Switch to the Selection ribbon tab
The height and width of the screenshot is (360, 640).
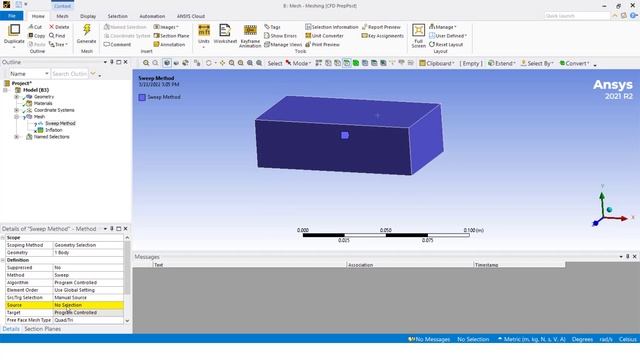[118, 16]
